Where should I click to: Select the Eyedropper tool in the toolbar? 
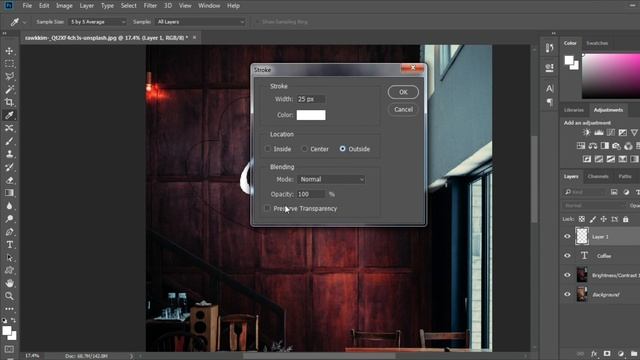pyautogui.click(x=9, y=115)
